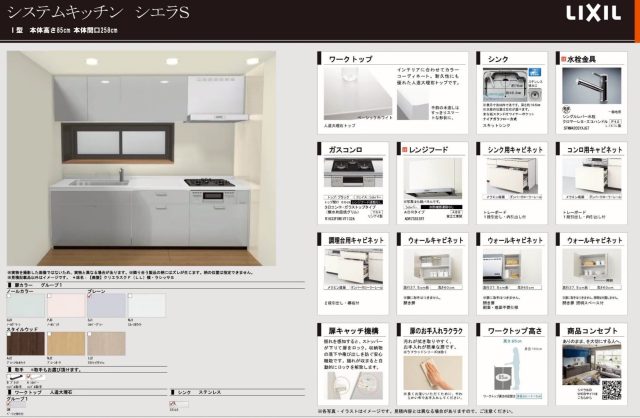
Task: Uncheck the silver handle option checkbox
Action: click(30, 375)
